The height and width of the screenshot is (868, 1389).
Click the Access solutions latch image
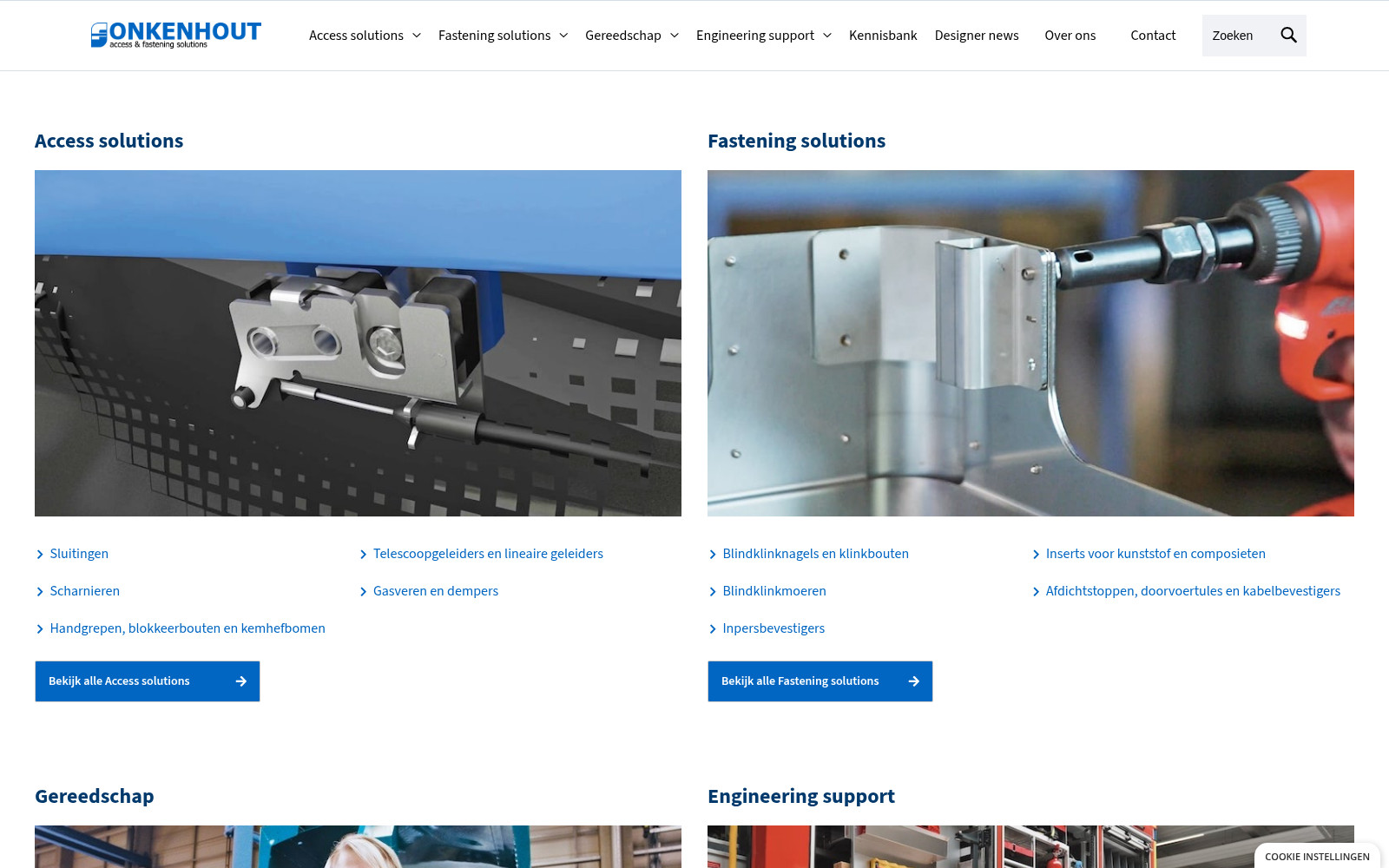coord(358,343)
